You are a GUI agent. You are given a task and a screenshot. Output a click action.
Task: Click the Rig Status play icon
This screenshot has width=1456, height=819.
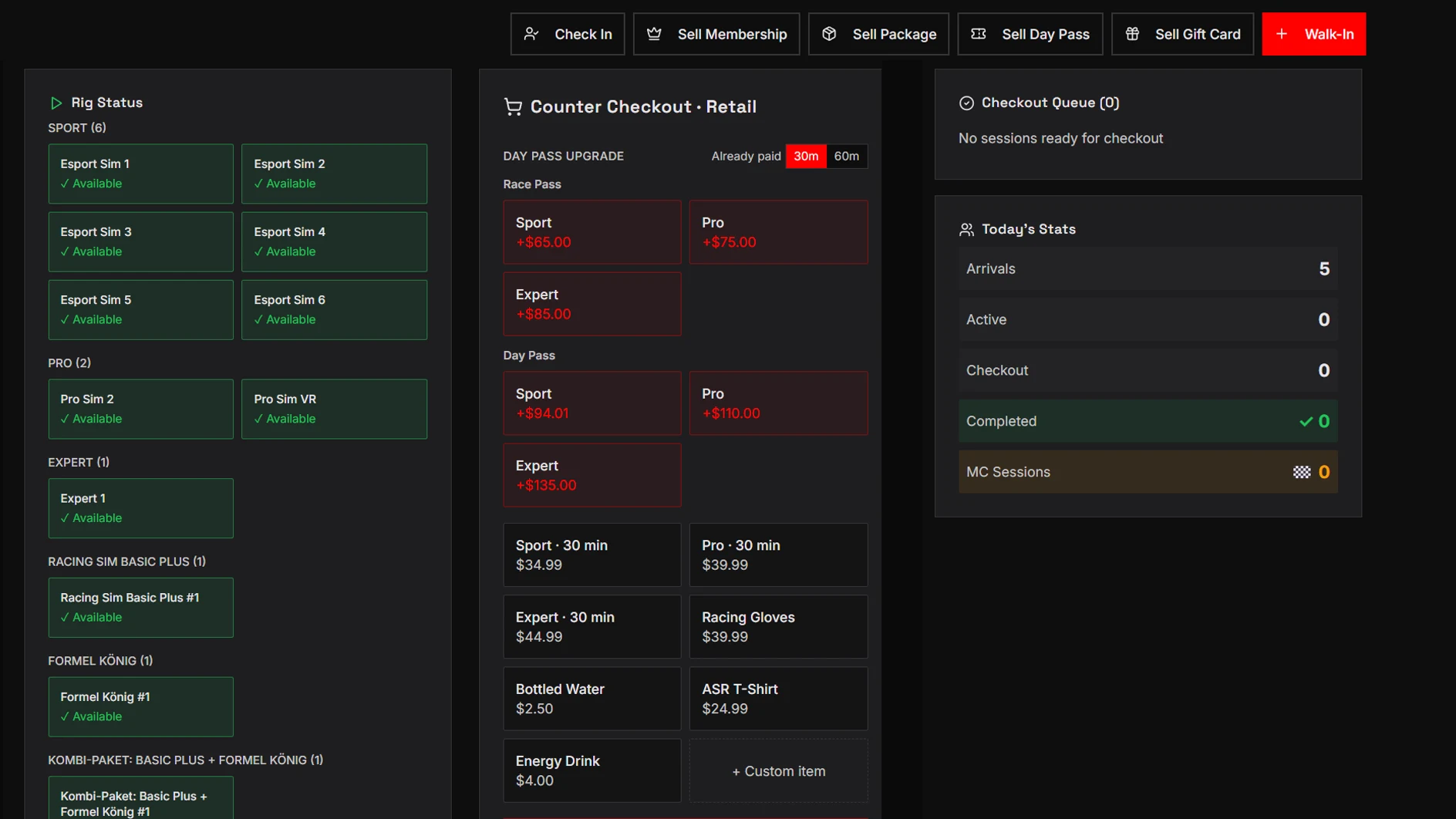(x=56, y=103)
